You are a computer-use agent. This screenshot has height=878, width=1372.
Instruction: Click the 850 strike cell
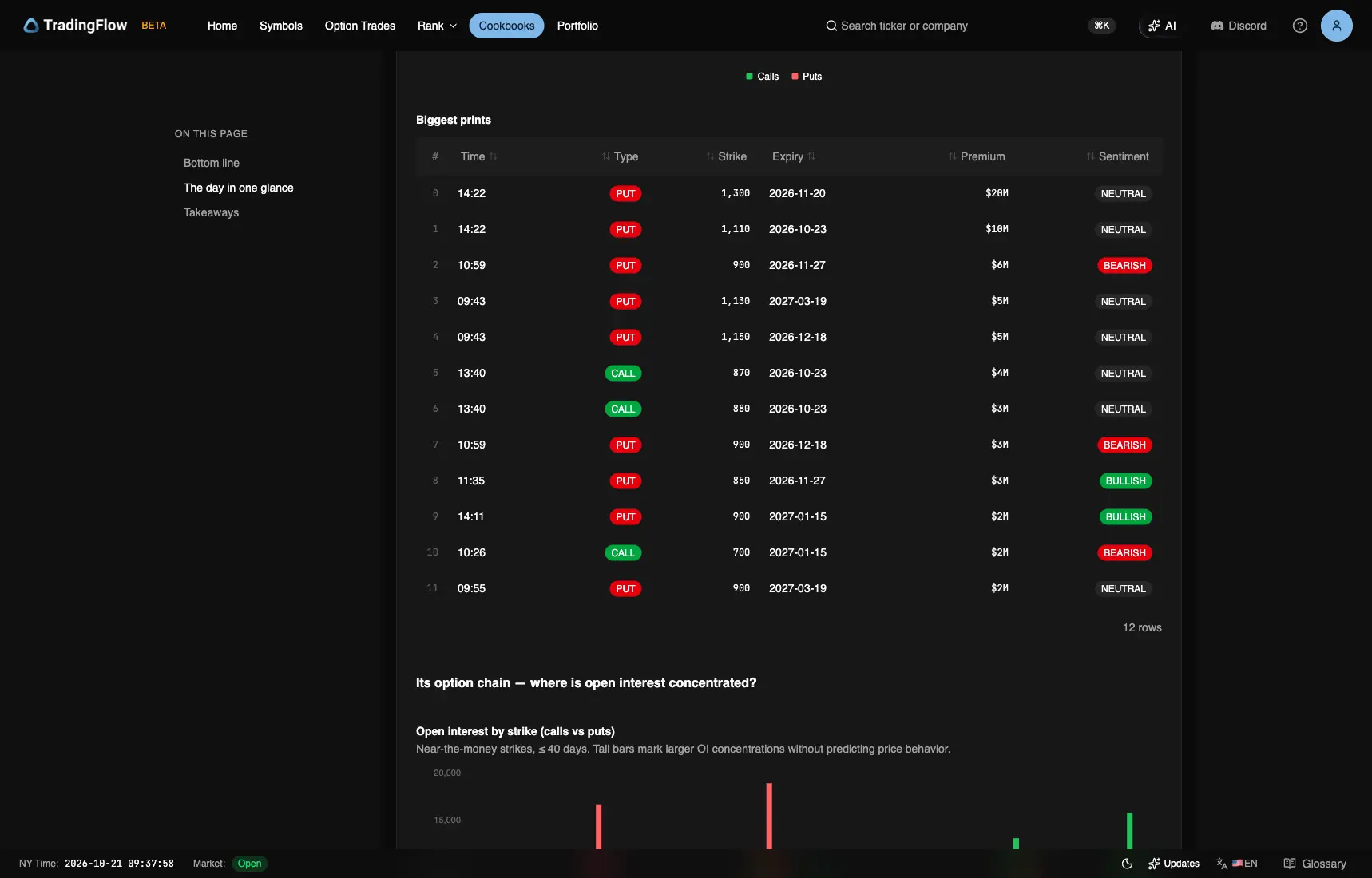pos(741,481)
